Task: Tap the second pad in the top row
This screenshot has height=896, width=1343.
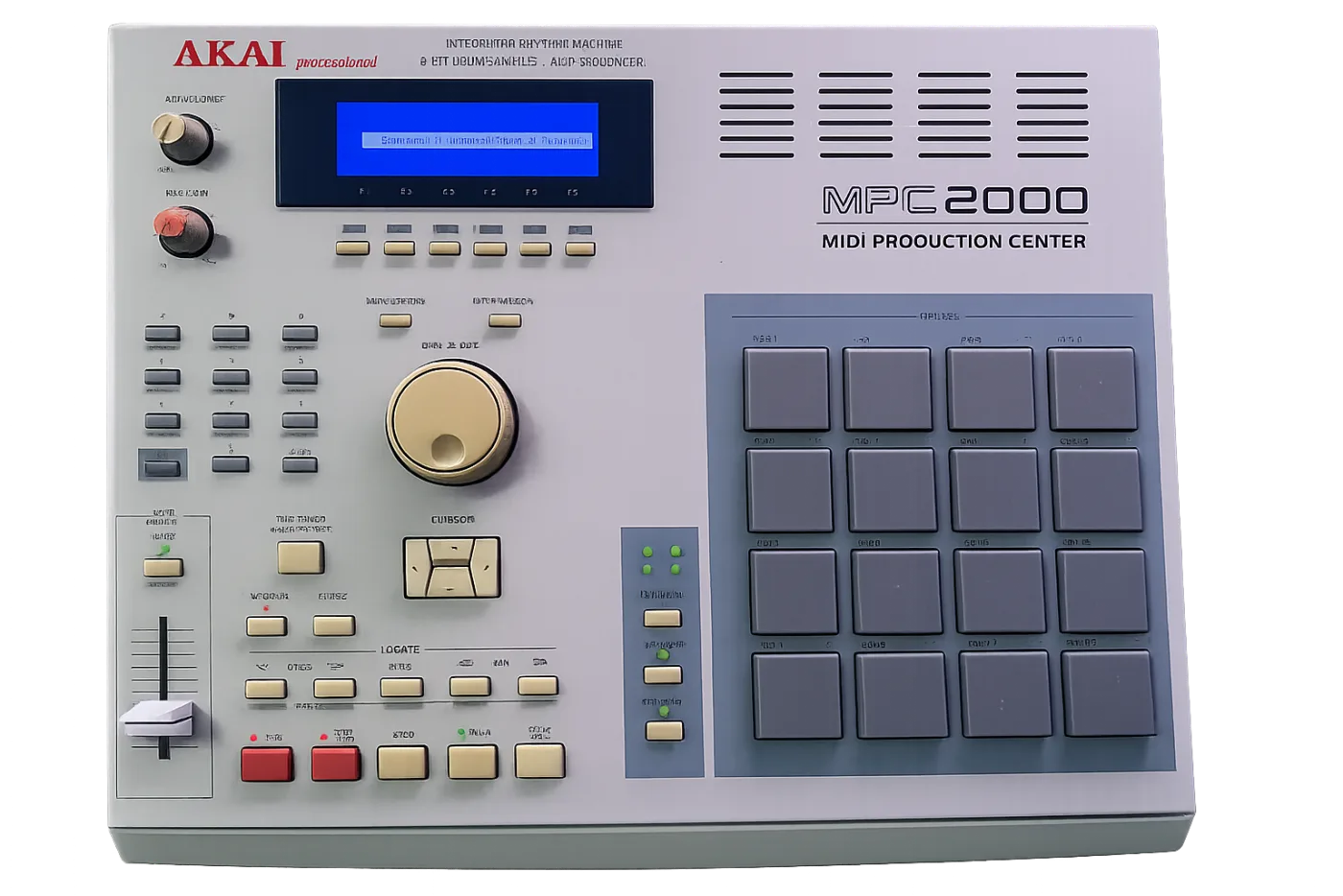Action: click(x=887, y=389)
